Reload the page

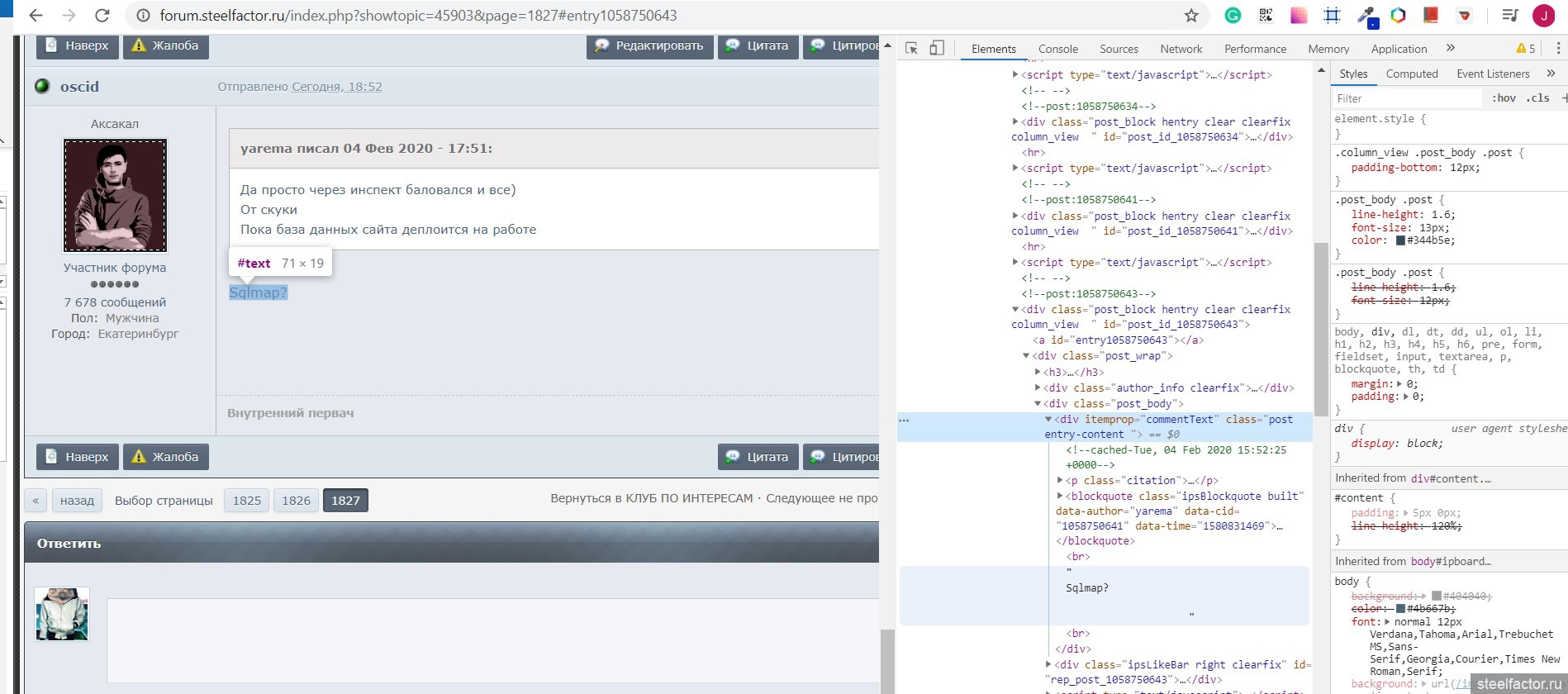[102, 16]
